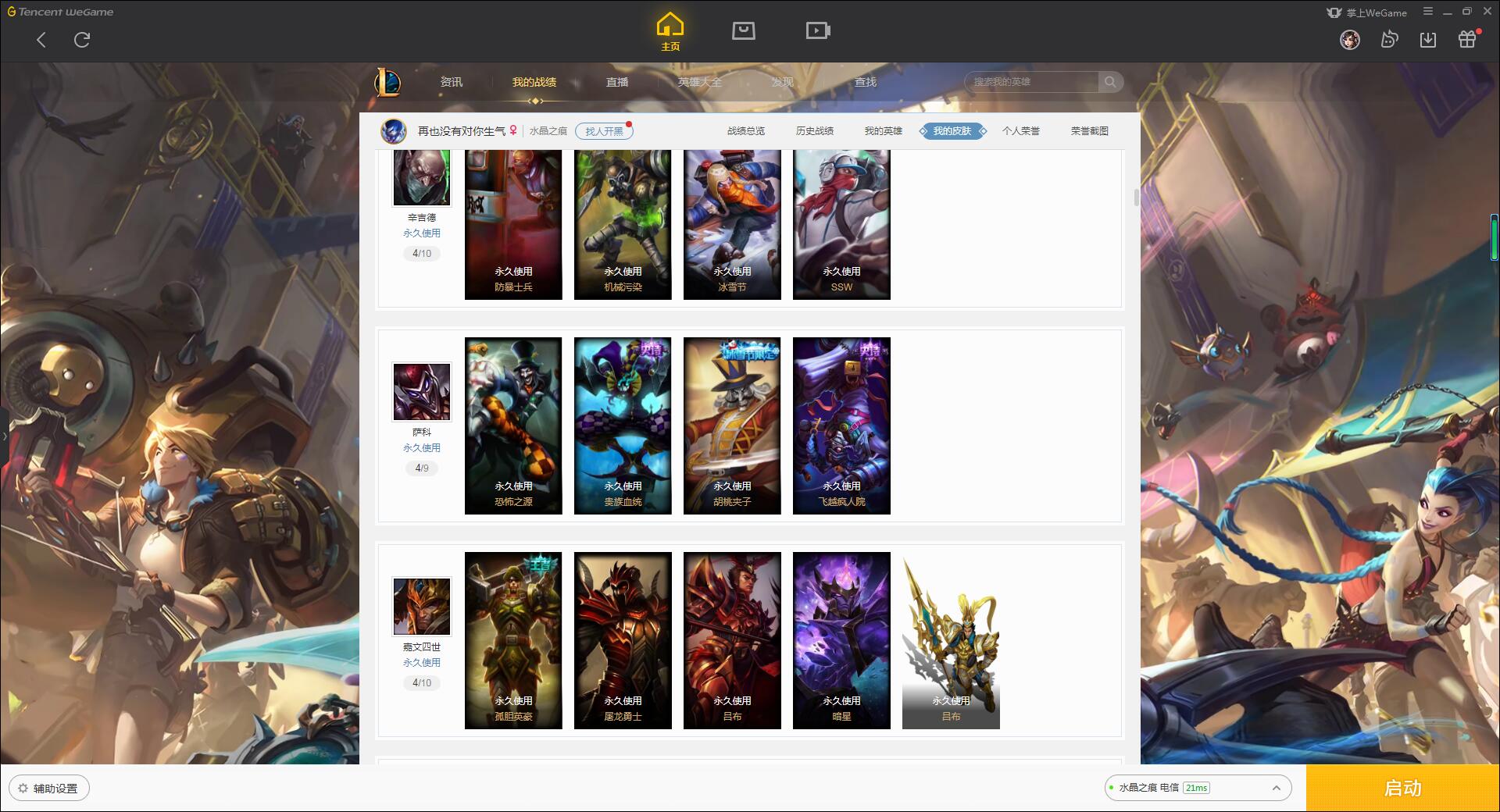Click the 嘉文四世 champion portrait
The image size is (1500, 812).
coord(422,607)
